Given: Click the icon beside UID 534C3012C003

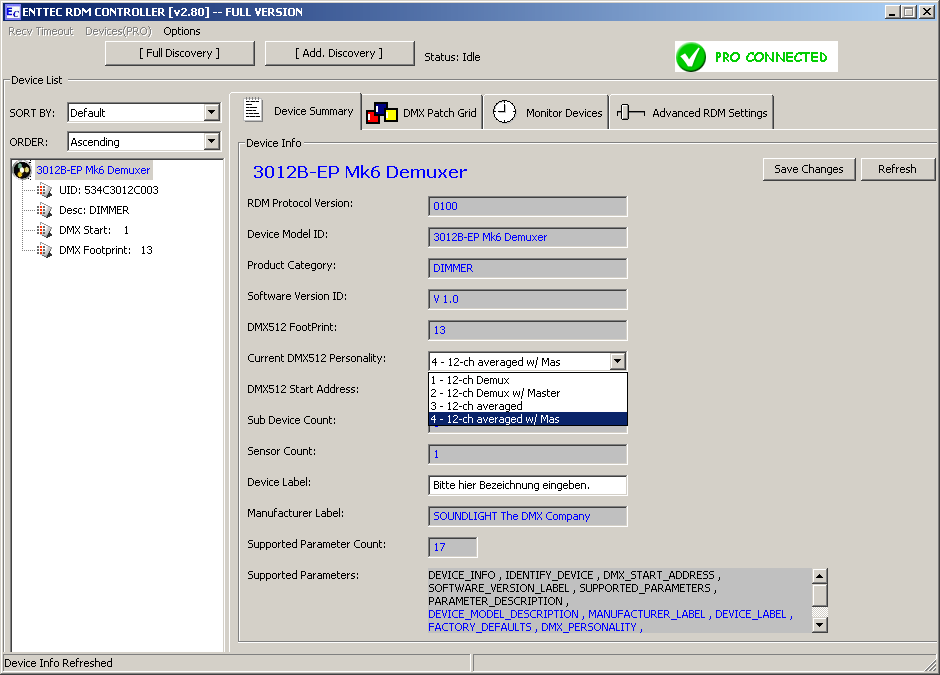Looking at the screenshot, I should 44,190.
